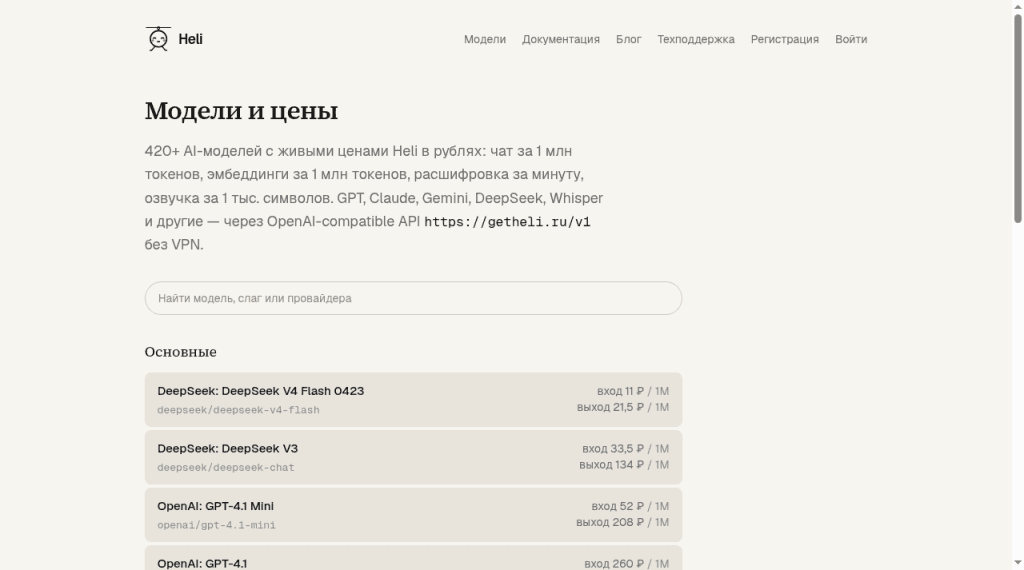This screenshot has height=570, width=1024.
Task: Open the DeepSeek V4 Flash 0423 card
Action: [x=413, y=400]
